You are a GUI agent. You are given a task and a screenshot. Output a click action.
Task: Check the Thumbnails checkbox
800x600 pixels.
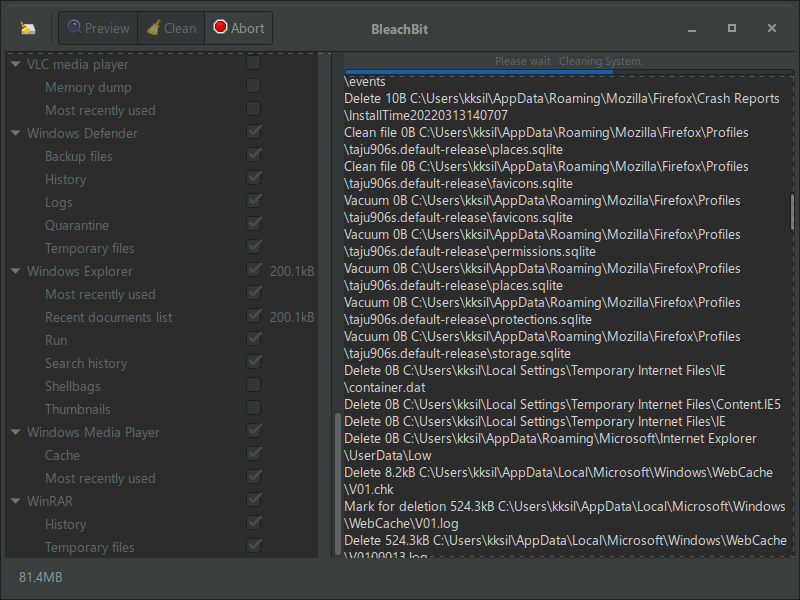tap(254, 408)
